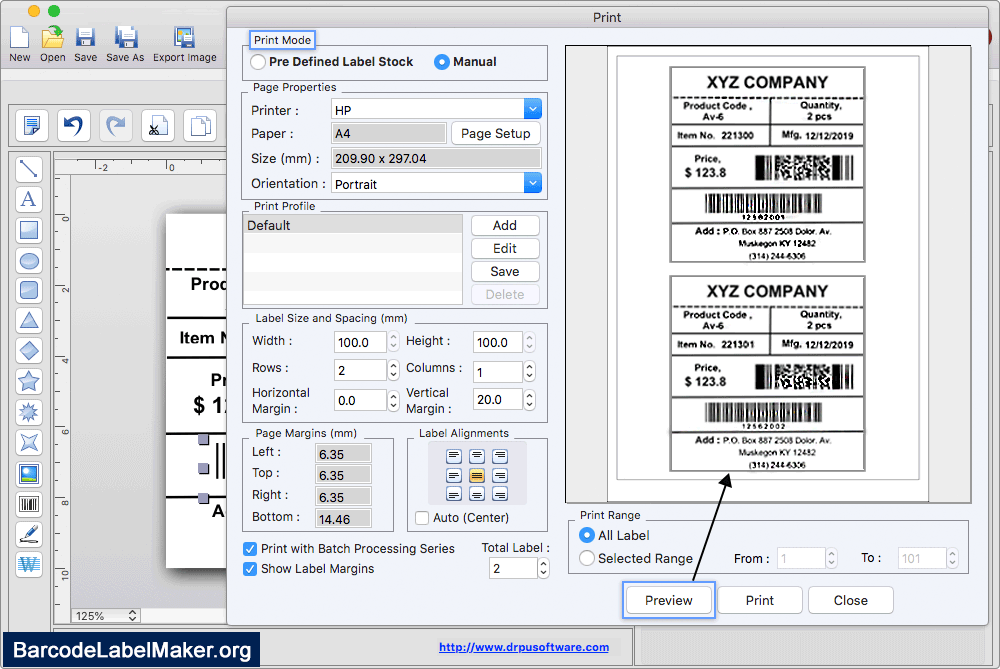
Task: Open Page Setup
Action: pos(496,133)
